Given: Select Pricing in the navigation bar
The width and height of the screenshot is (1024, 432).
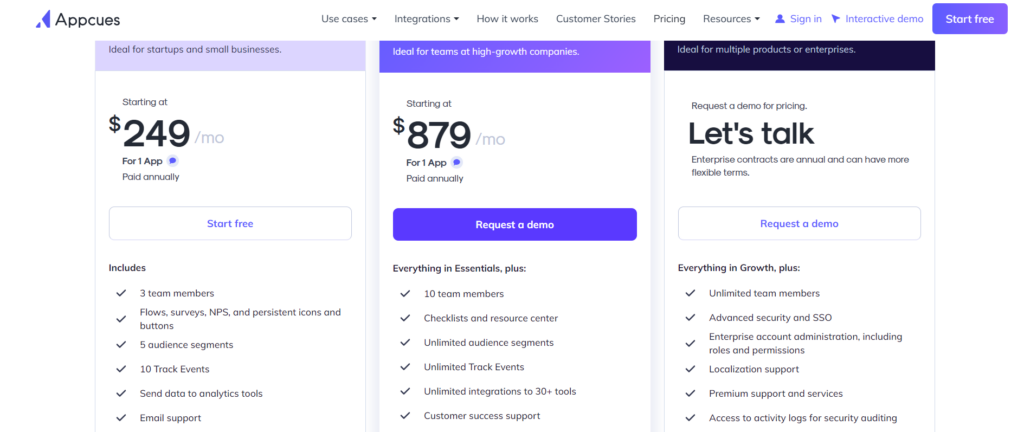Looking at the screenshot, I should point(669,19).
